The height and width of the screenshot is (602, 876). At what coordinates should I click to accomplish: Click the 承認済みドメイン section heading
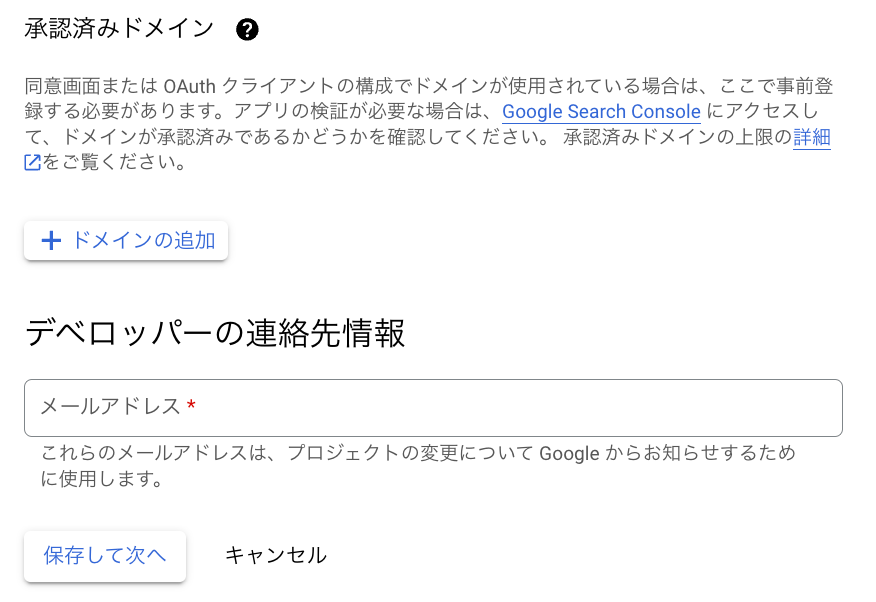point(119,29)
